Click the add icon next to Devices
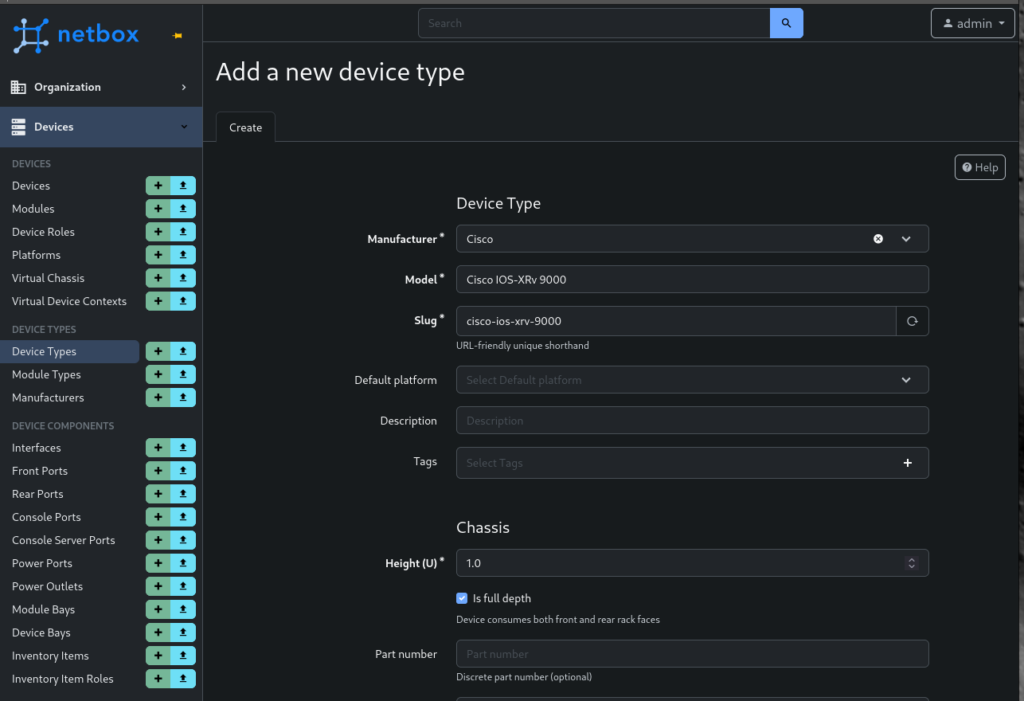 (x=158, y=186)
